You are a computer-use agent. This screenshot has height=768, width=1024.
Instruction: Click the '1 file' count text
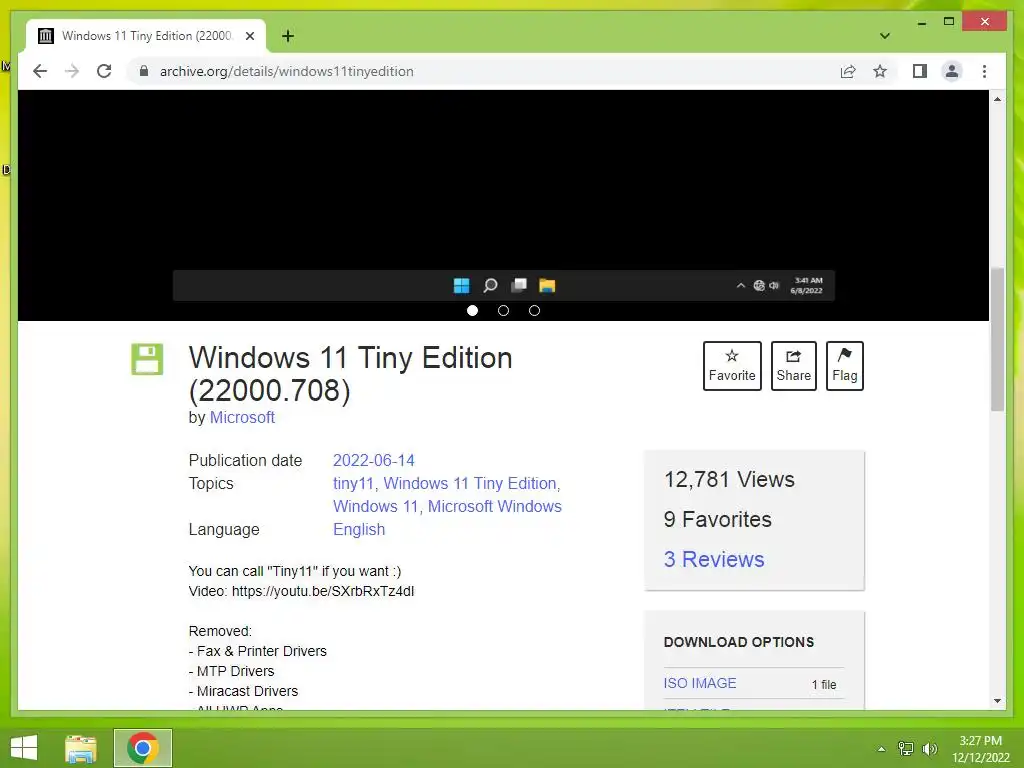coord(824,684)
